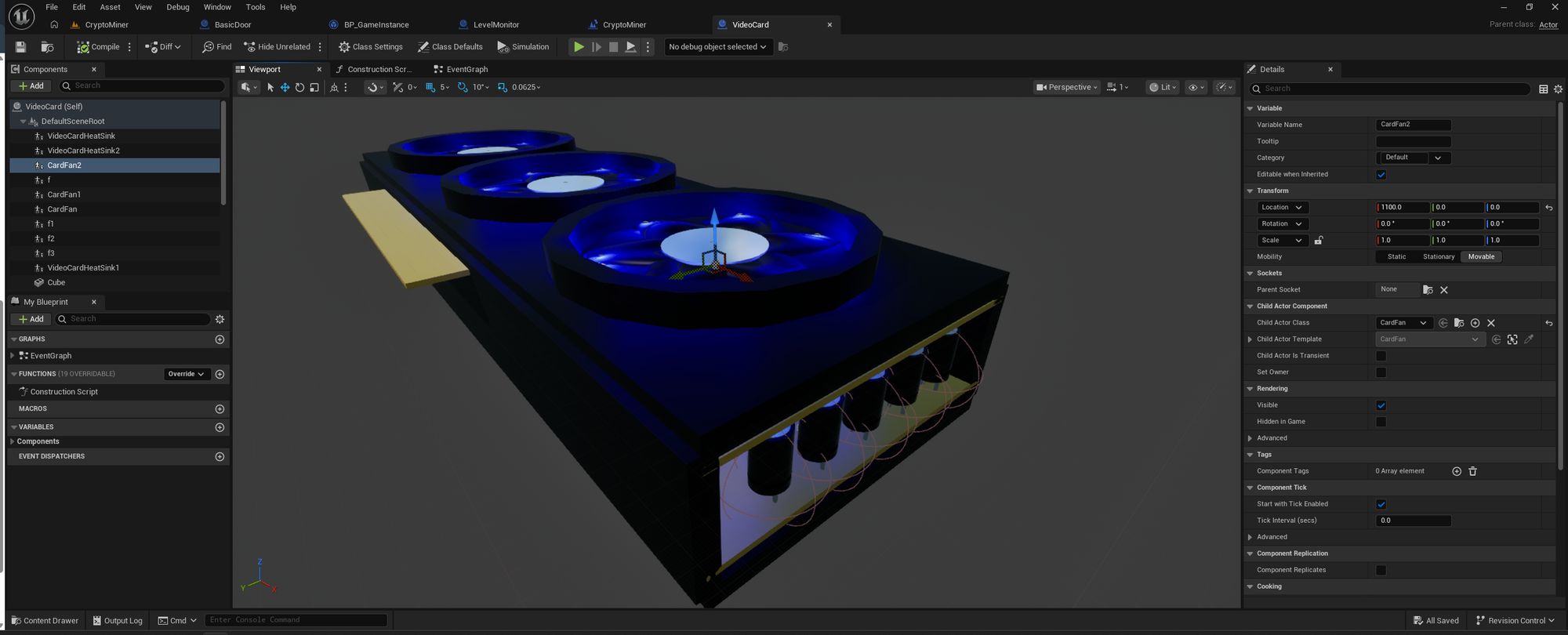Collapse the Transform section

[x=1250, y=191]
